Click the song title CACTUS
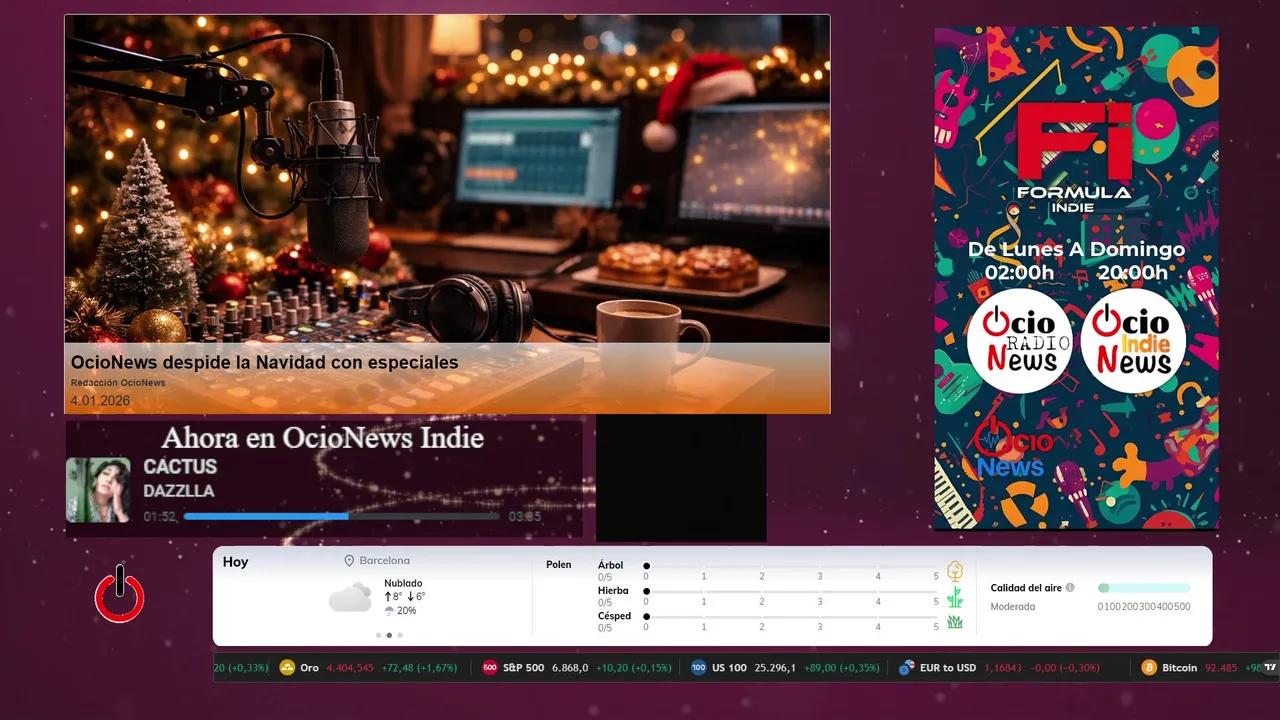The width and height of the screenshot is (1280, 720). tap(180, 467)
